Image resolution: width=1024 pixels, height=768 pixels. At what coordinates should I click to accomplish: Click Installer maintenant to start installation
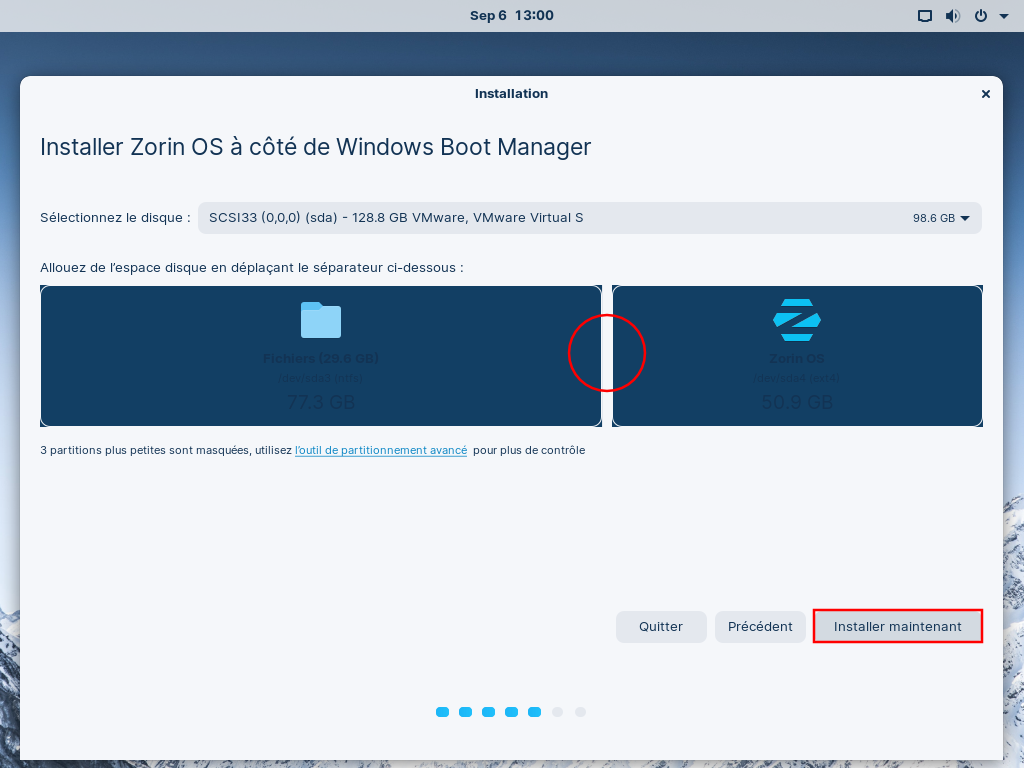[x=898, y=627]
